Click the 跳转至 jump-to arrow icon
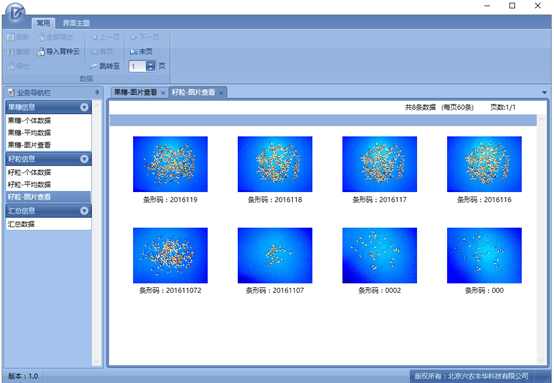This screenshot has width=554, height=383. (94, 66)
